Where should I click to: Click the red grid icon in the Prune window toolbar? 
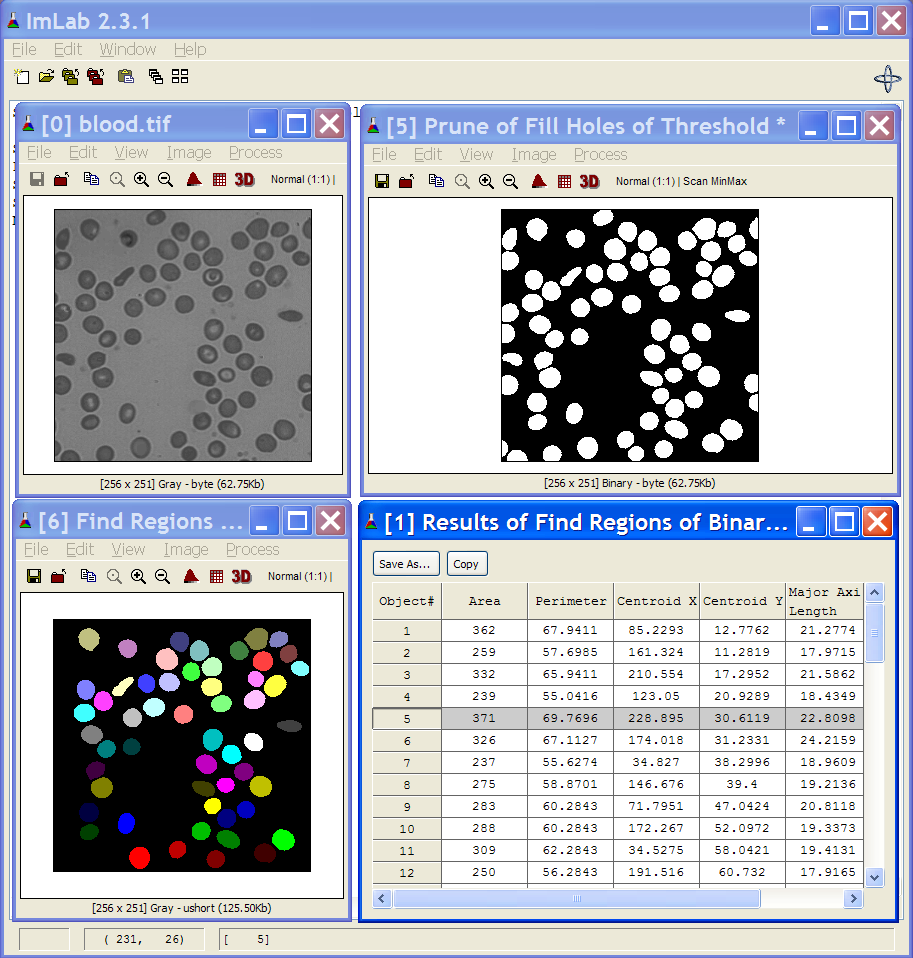565,181
